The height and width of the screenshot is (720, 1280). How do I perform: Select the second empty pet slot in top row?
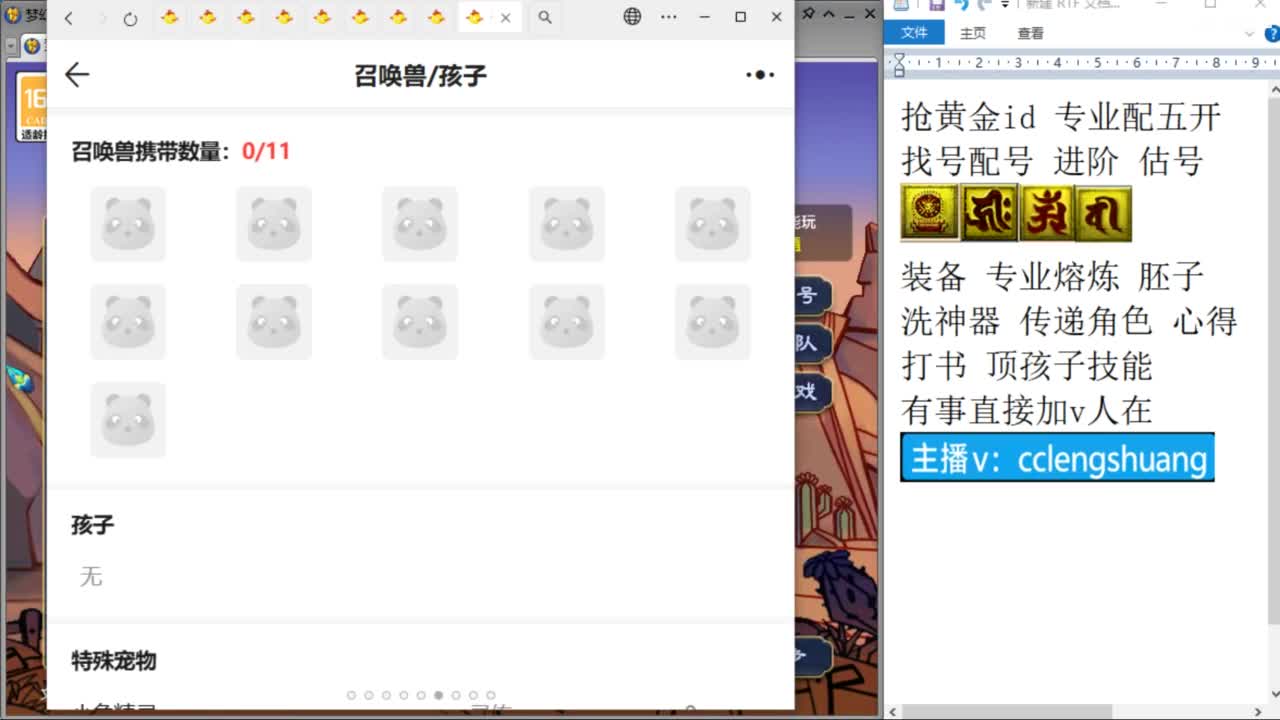pos(274,224)
